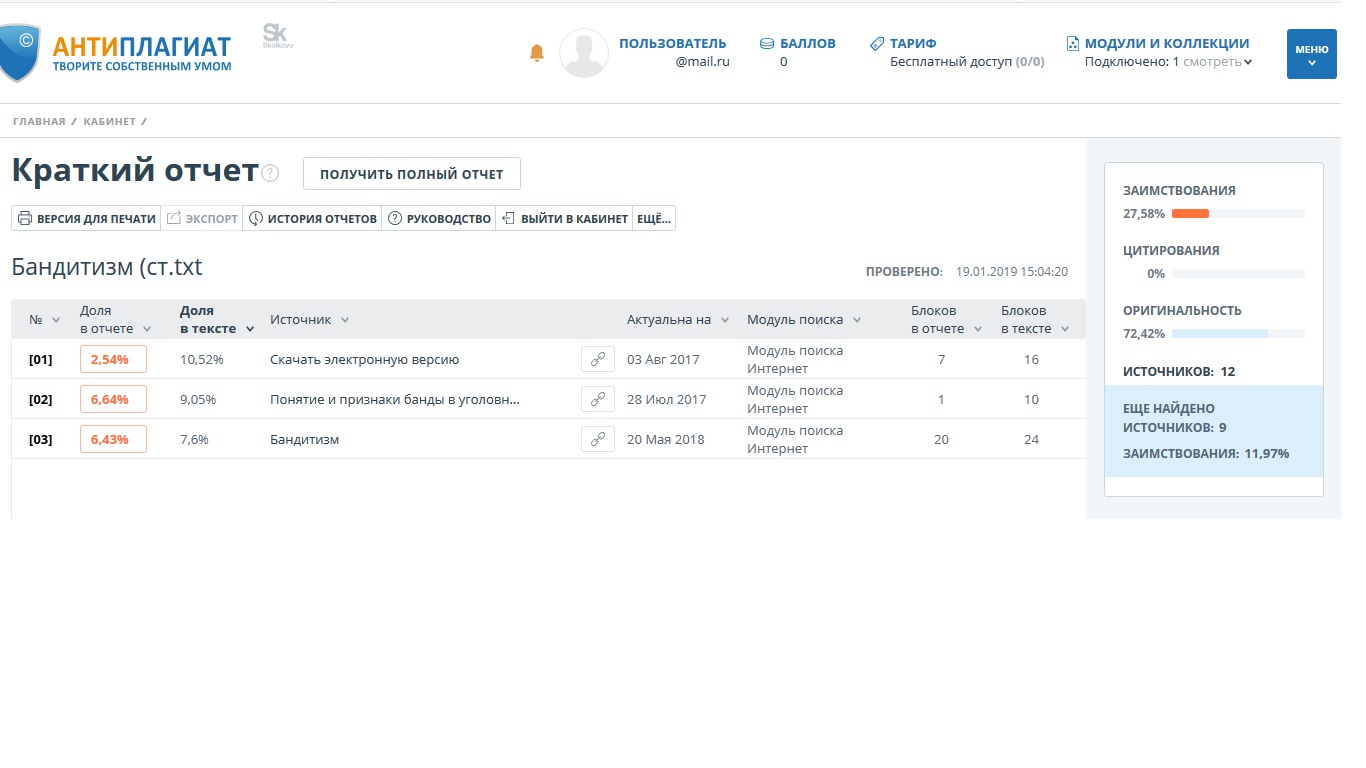This screenshot has height=768, width=1366.
Task: Open link icon for source 02
Action: [x=597, y=399]
